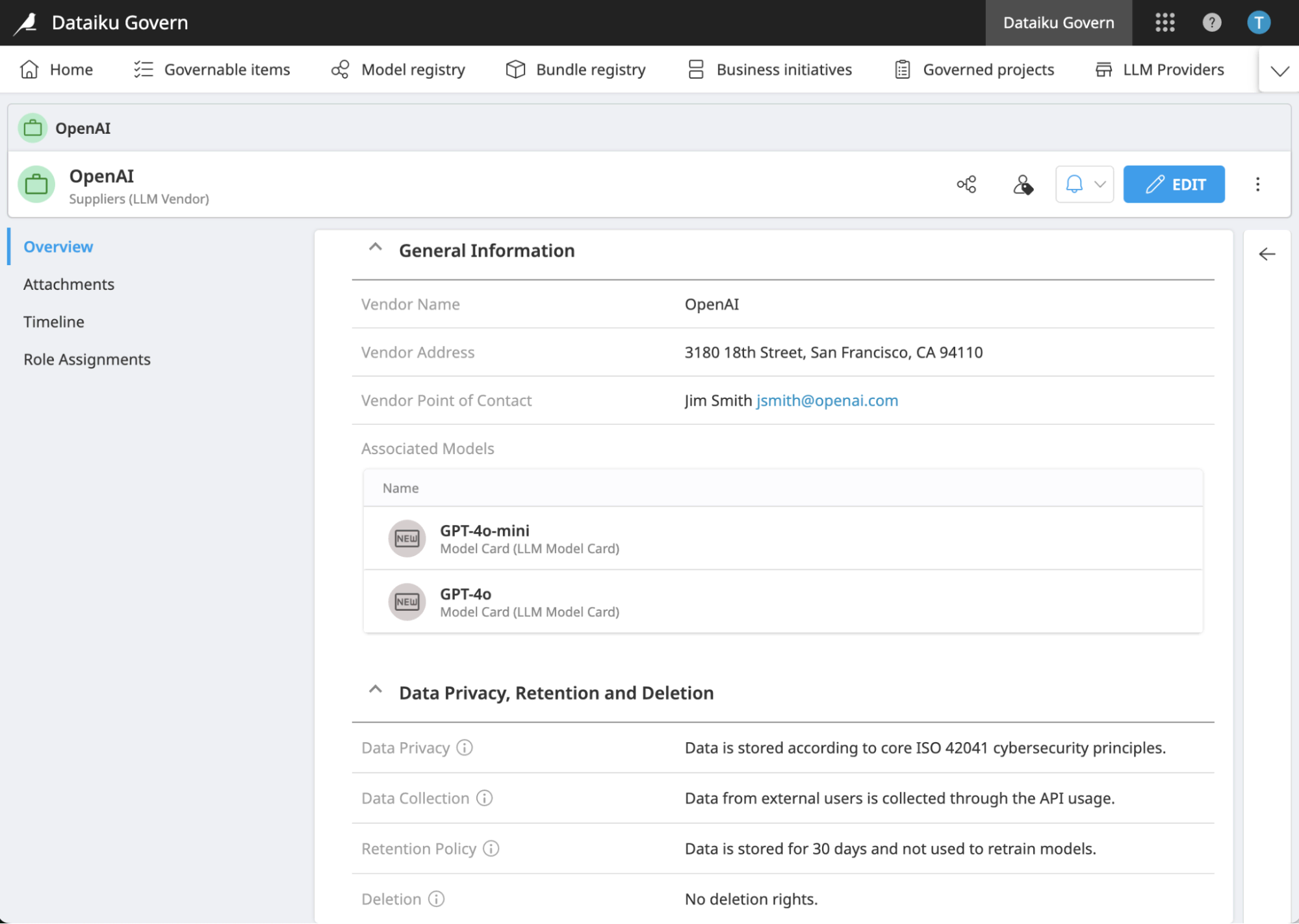This screenshot has height=924, width=1299.
Task: Collapse Data Privacy, Retention and Deletion section
Action: (x=375, y=690)
